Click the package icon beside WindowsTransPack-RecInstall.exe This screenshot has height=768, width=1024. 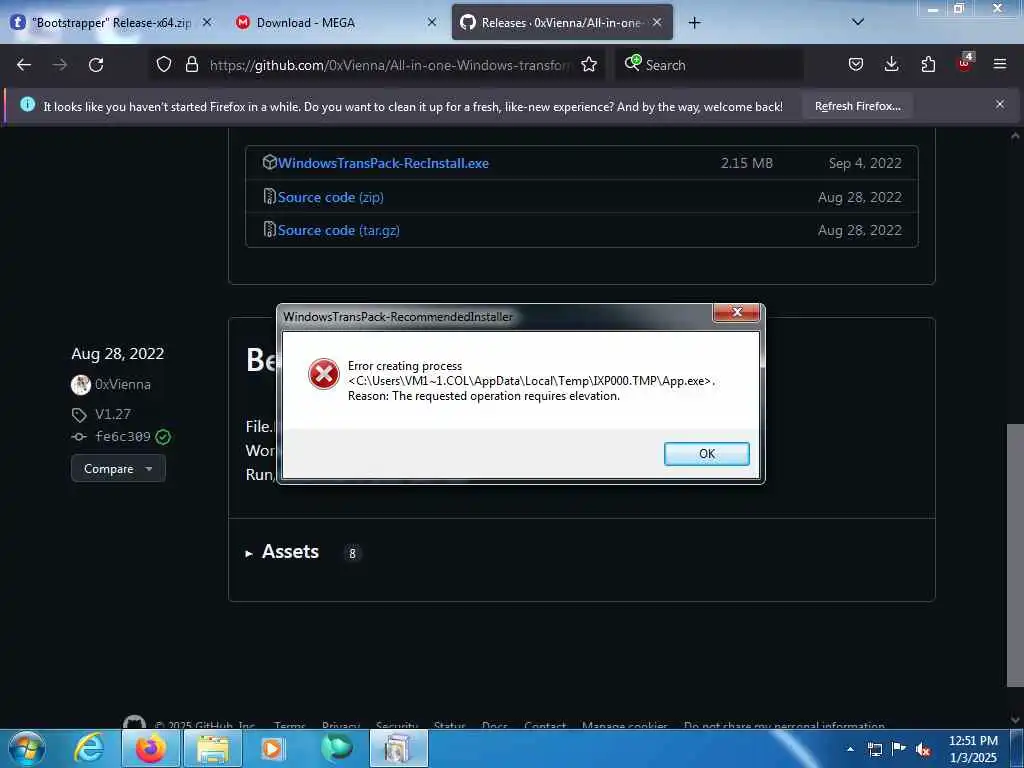click(269, 162)
